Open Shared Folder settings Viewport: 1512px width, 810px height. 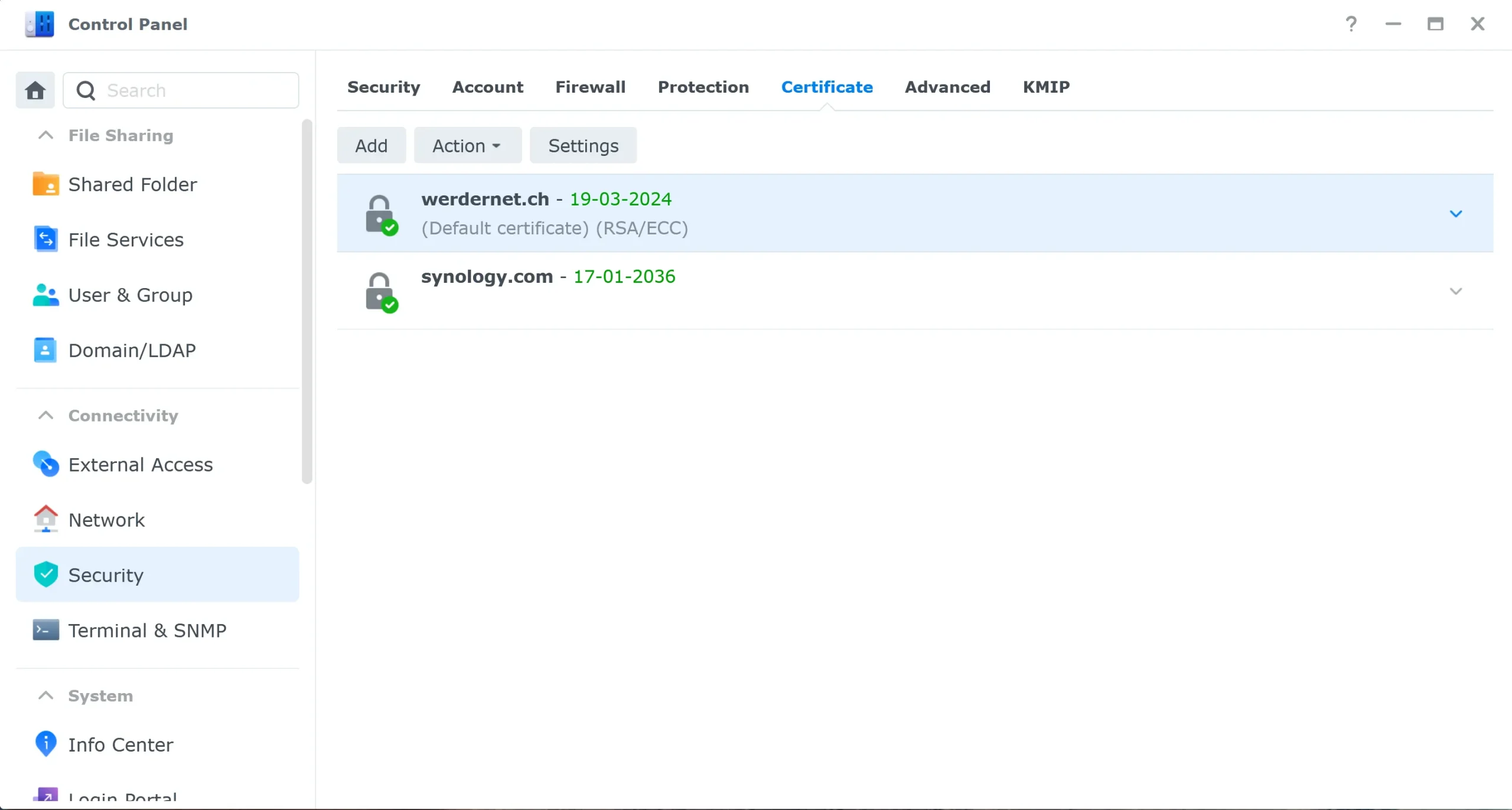(132, 184)
